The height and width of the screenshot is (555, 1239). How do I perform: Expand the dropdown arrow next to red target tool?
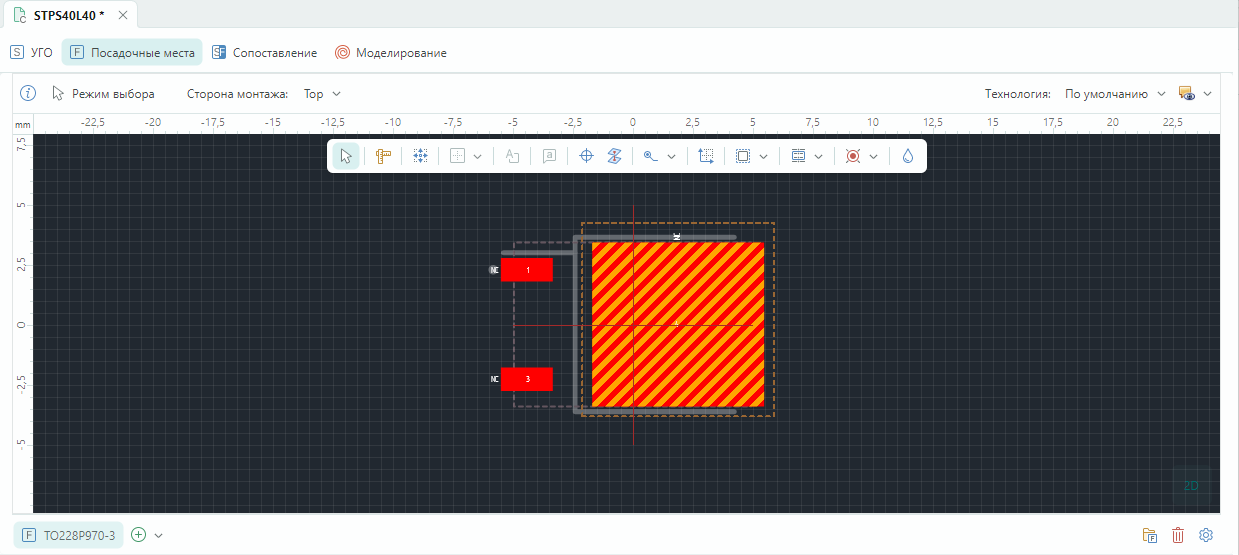874,156
